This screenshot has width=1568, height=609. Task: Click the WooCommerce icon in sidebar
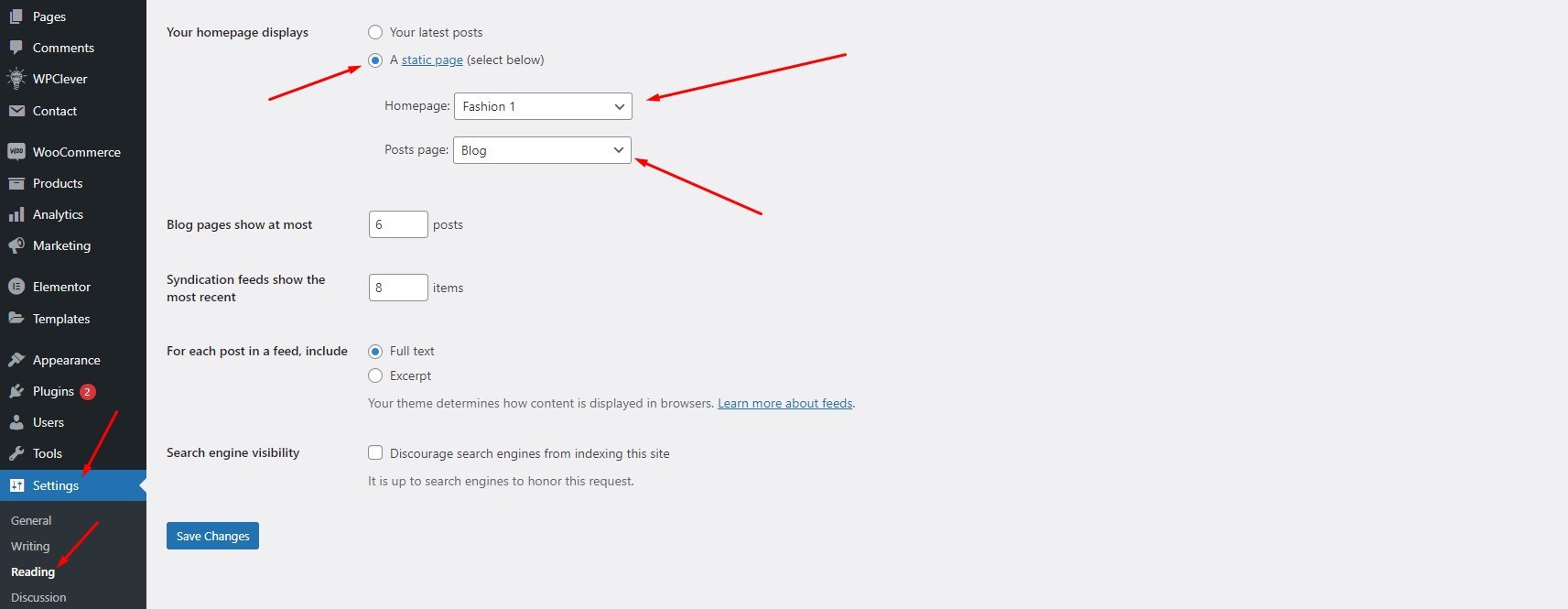tap(16, 152)
